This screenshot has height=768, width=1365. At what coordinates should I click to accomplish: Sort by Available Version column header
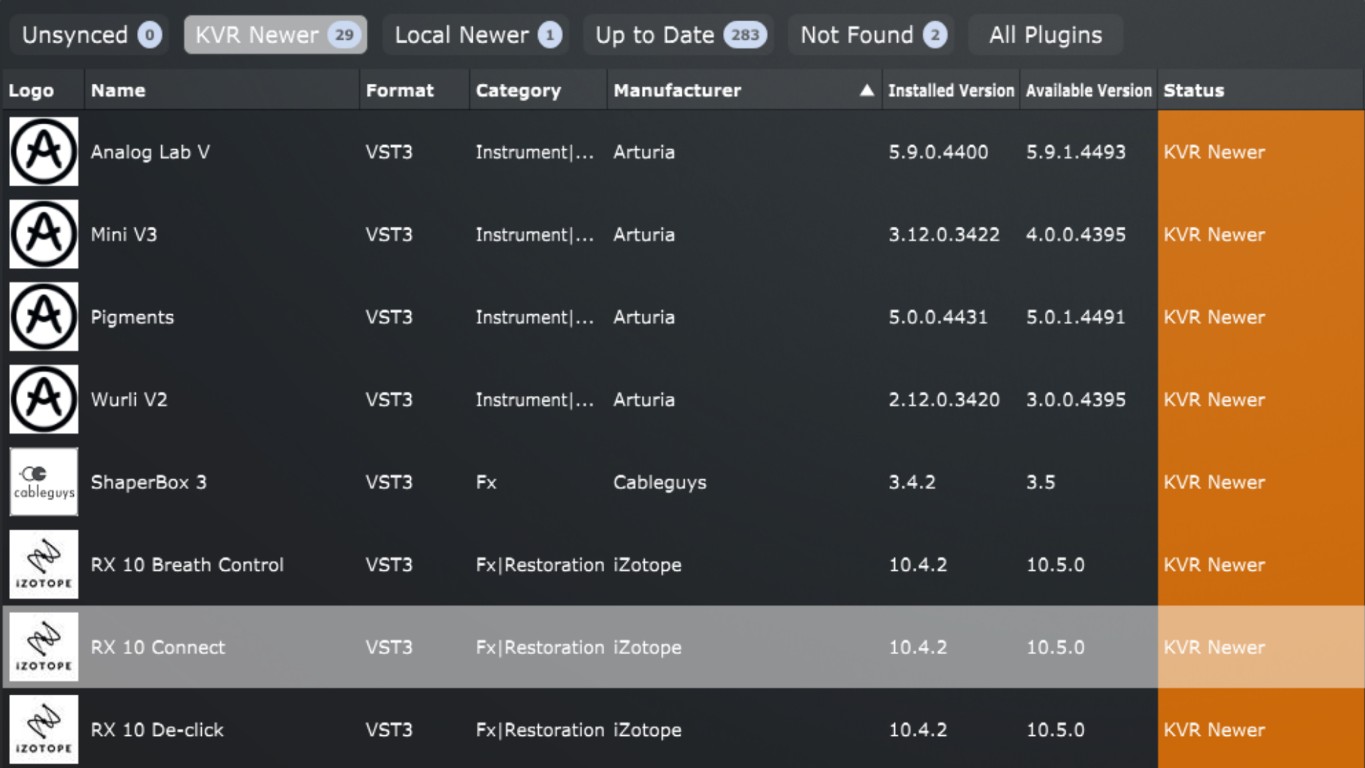click(1089, 90)
